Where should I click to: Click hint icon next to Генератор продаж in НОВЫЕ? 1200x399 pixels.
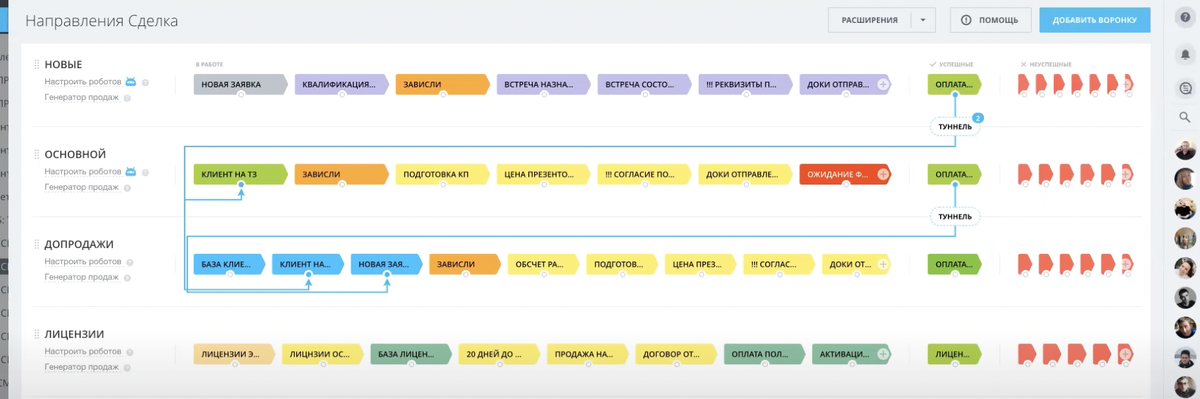[x=128, y=98]
